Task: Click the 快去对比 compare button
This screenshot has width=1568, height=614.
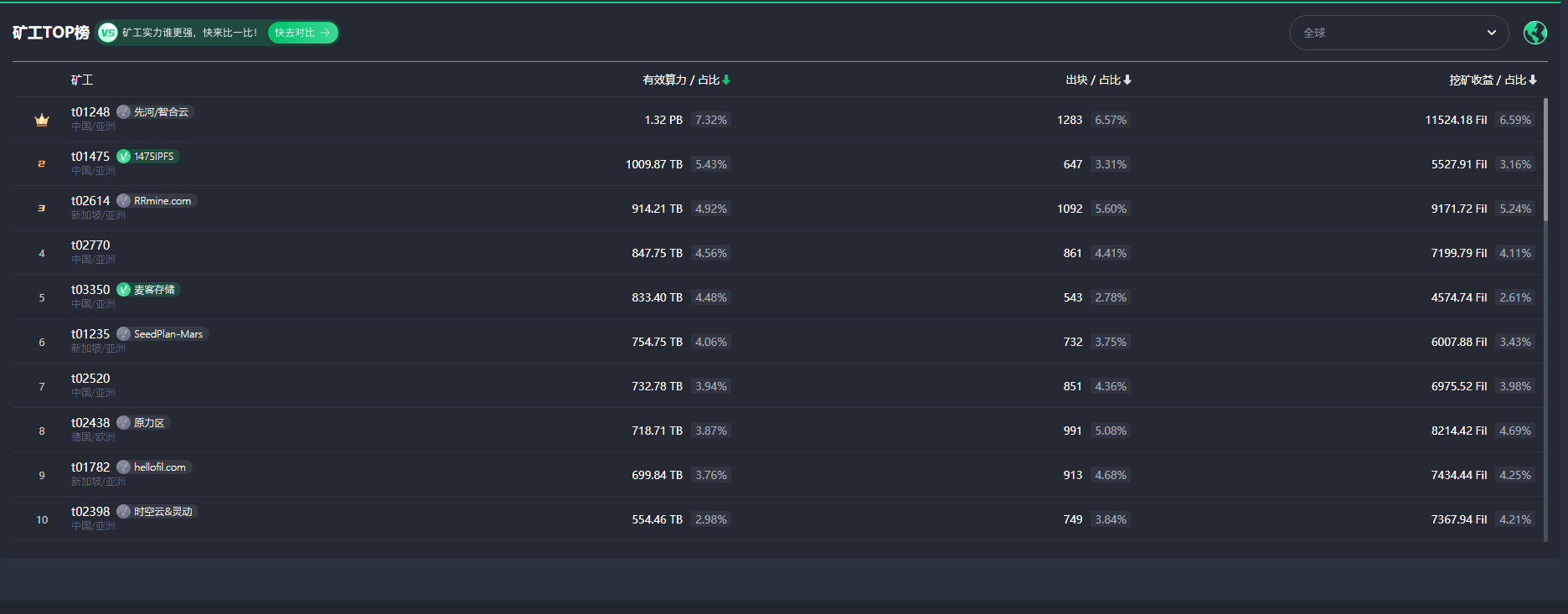Action: click(302, 33)
